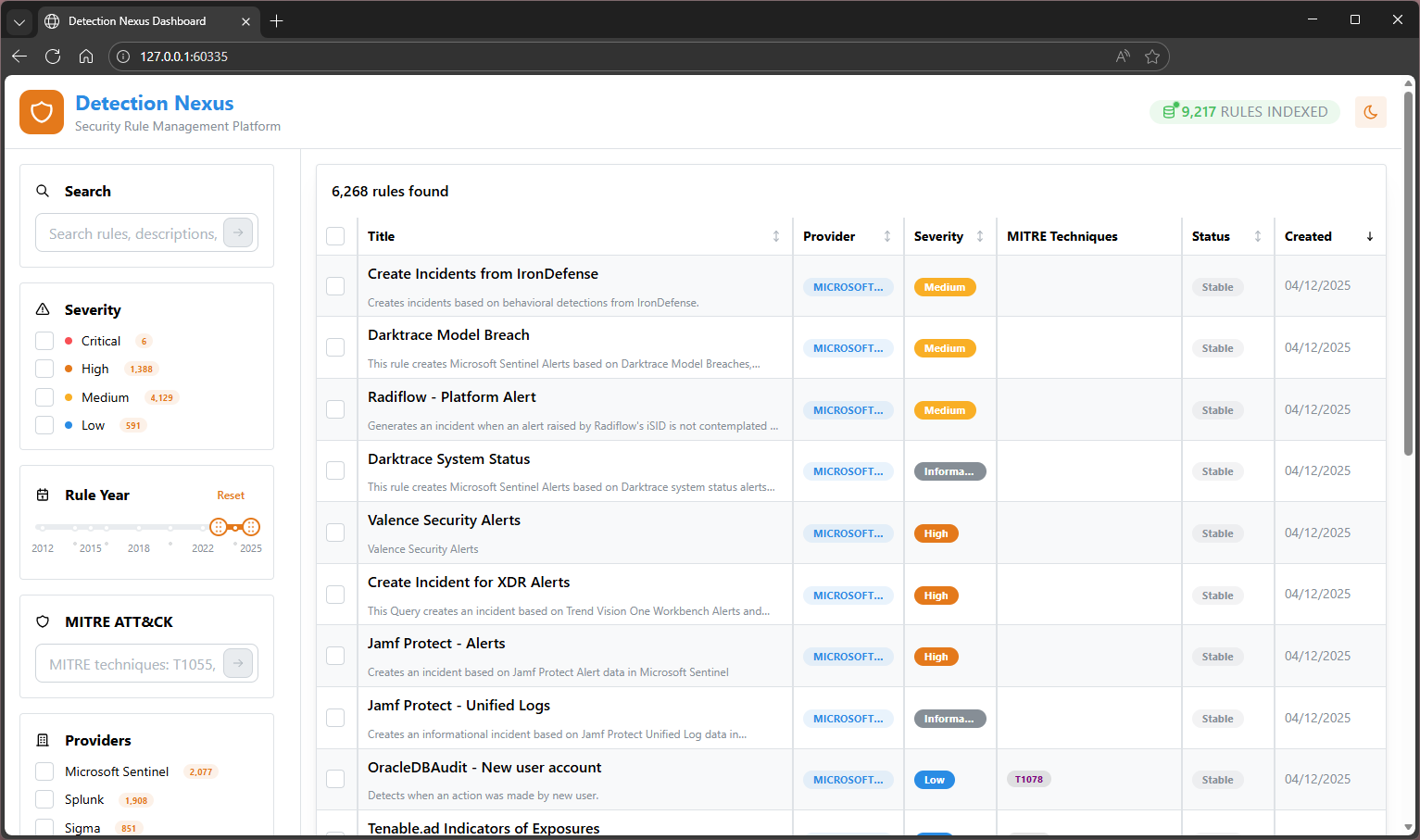Open the Tenable.ad Indicators of Exposures rule
1420x840 pixels.
484,828
